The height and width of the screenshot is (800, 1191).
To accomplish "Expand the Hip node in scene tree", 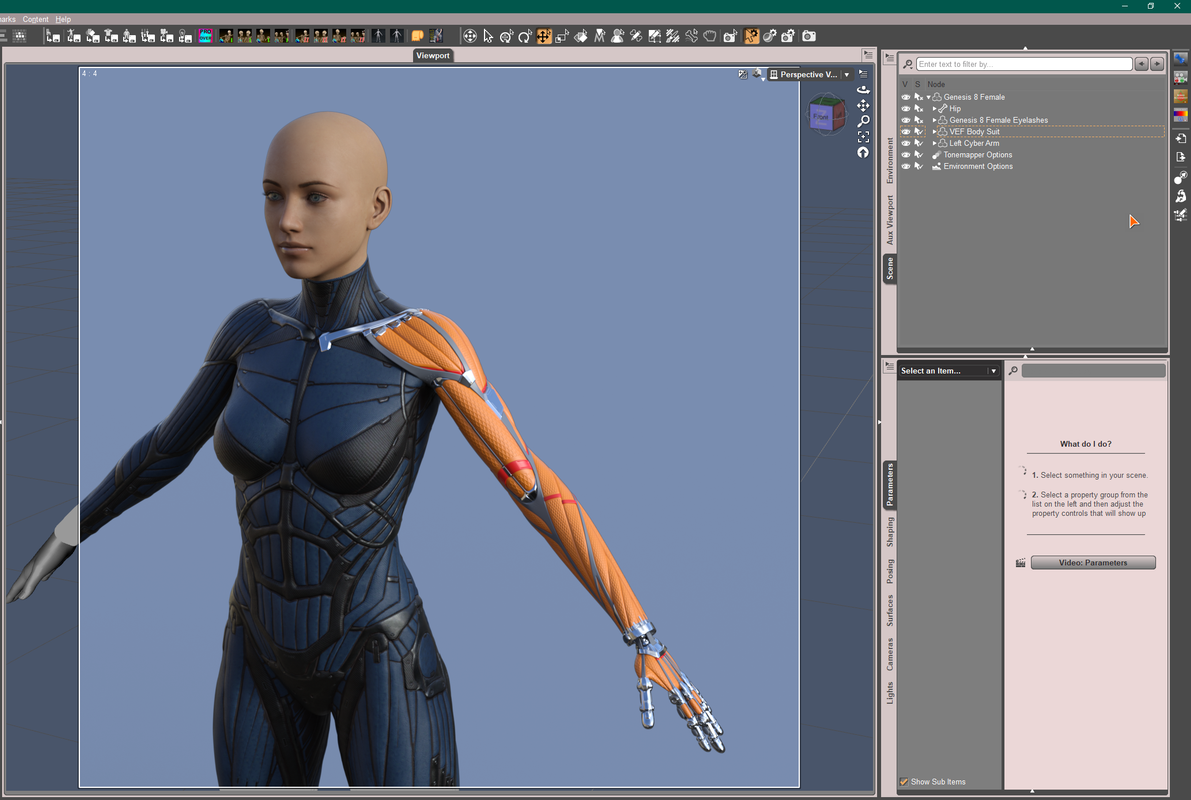I will pos(934,109).
